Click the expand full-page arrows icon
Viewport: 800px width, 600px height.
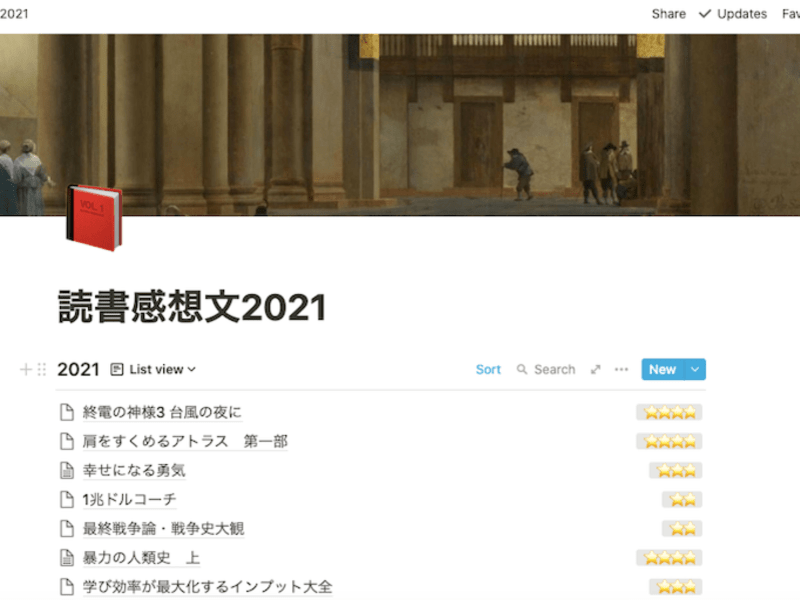click(x=596, y=369)
